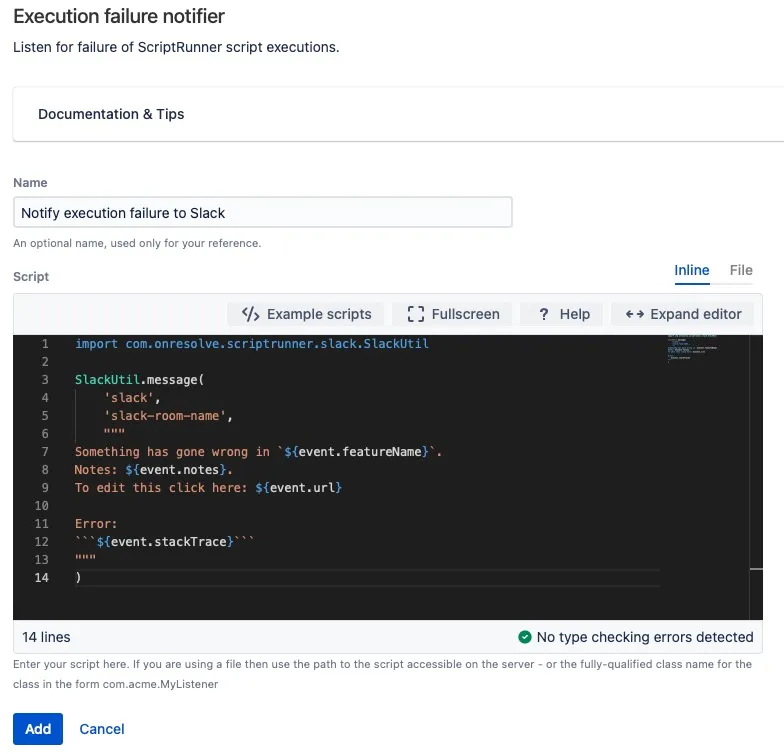
Task: Click the SlackUtil.message( line
Action: click(140, 380)
